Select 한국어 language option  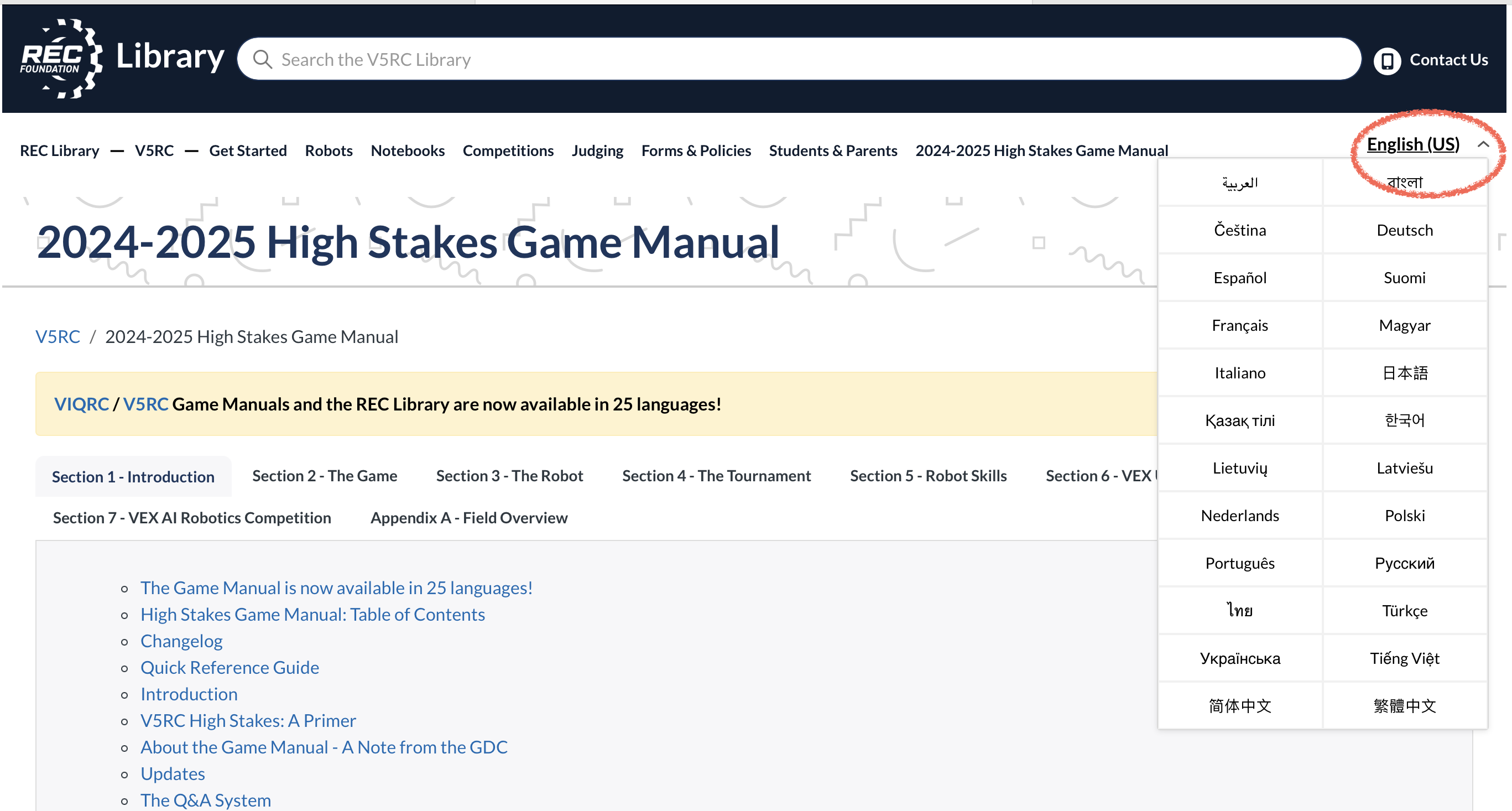point(1405,420)
